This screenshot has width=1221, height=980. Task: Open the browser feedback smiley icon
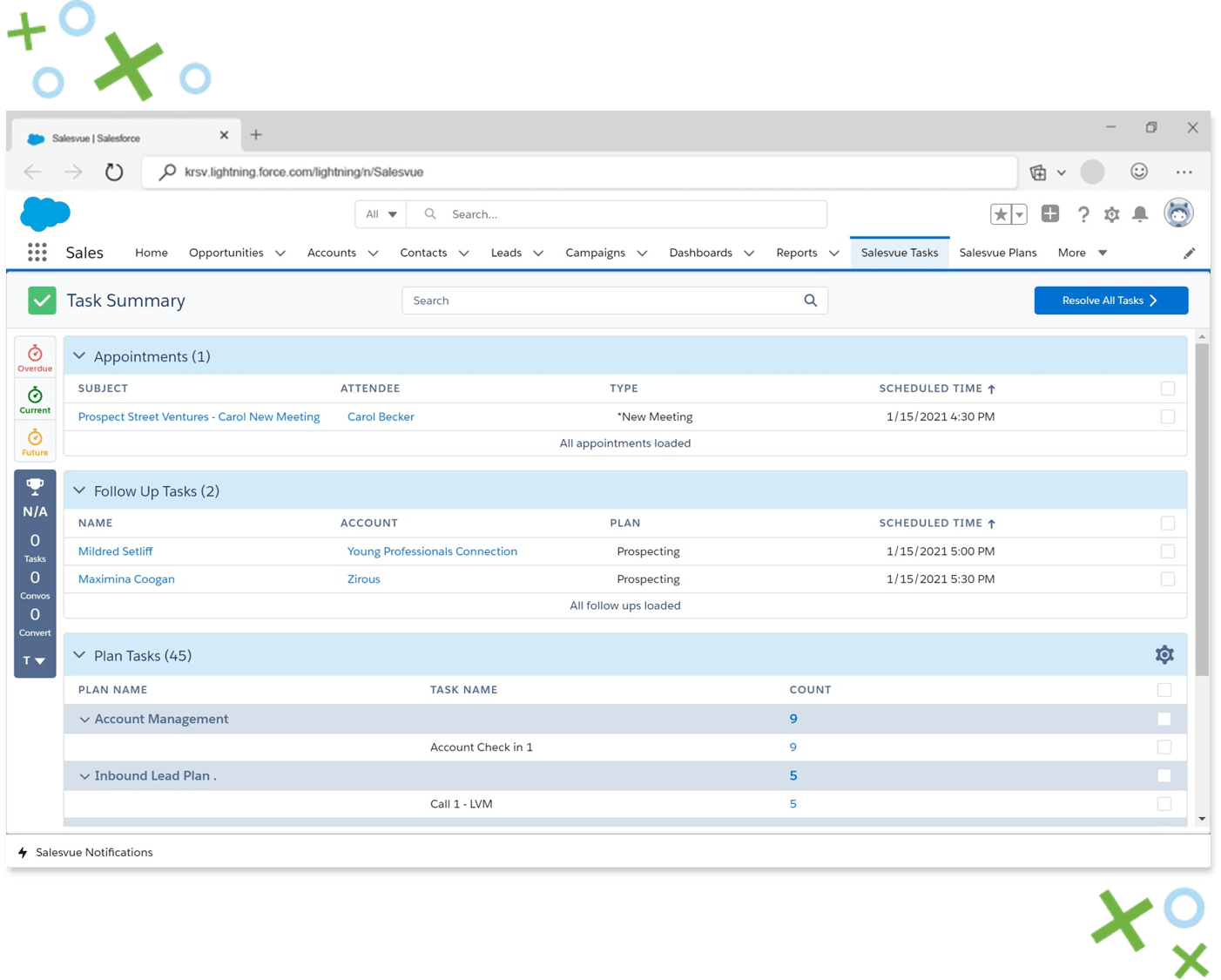point(1139,172)
